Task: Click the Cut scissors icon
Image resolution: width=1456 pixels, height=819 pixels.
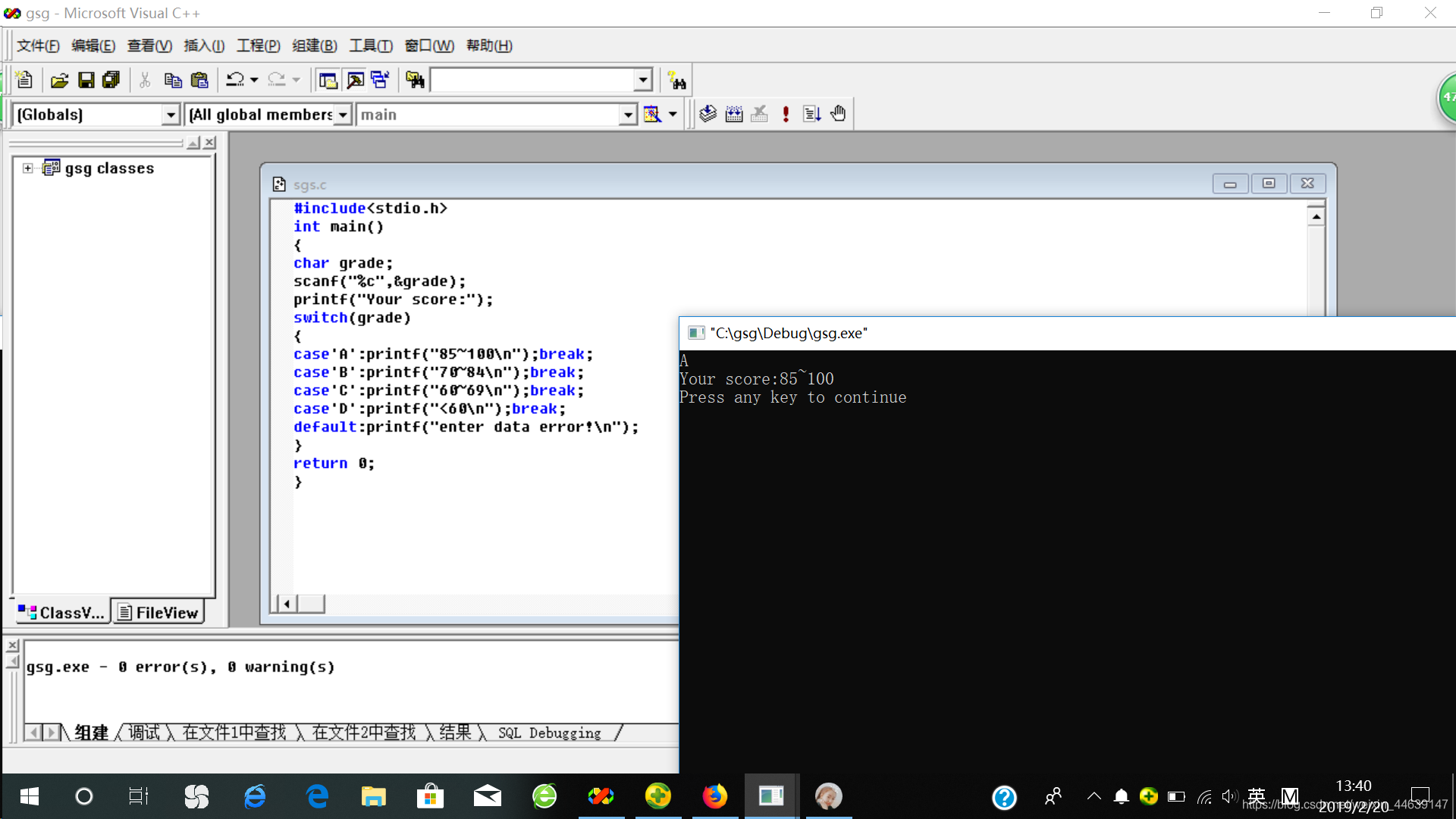Action: (145, 80)
